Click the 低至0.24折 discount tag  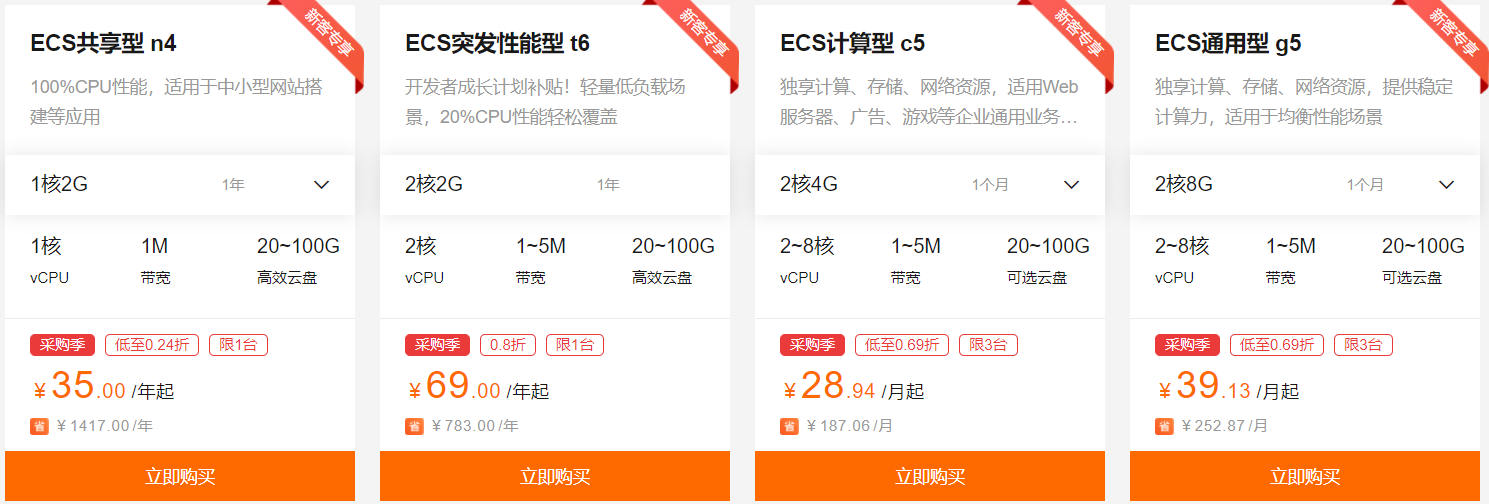point(152,345)
